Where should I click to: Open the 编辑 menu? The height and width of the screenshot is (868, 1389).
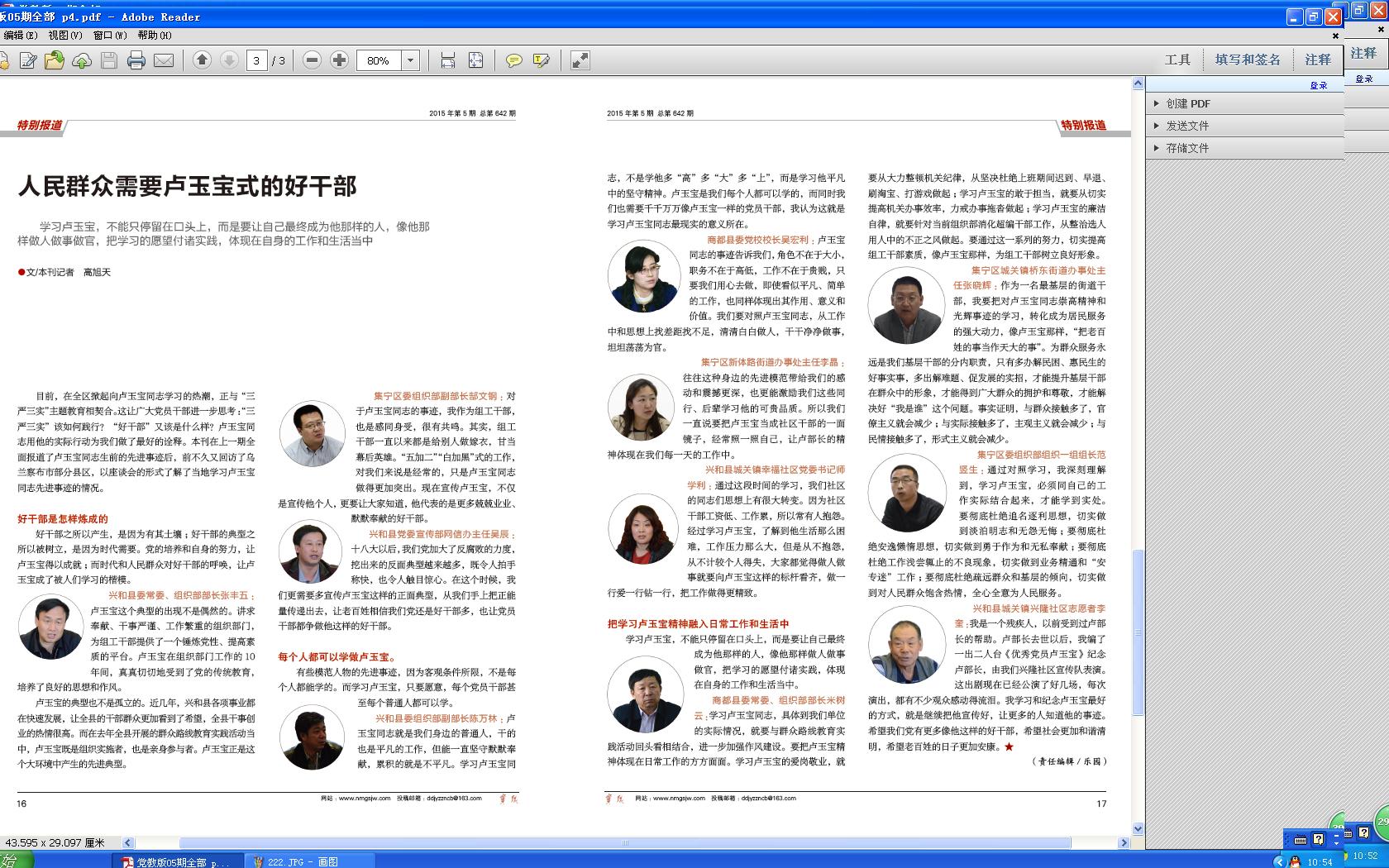coord(21,36)
